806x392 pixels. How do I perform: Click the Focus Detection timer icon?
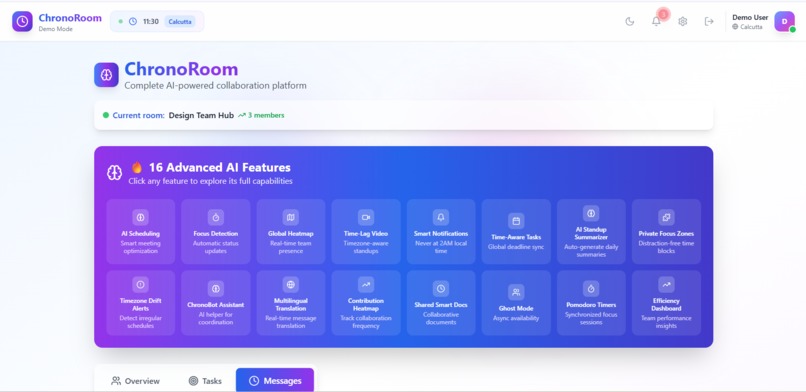point(216,217)
